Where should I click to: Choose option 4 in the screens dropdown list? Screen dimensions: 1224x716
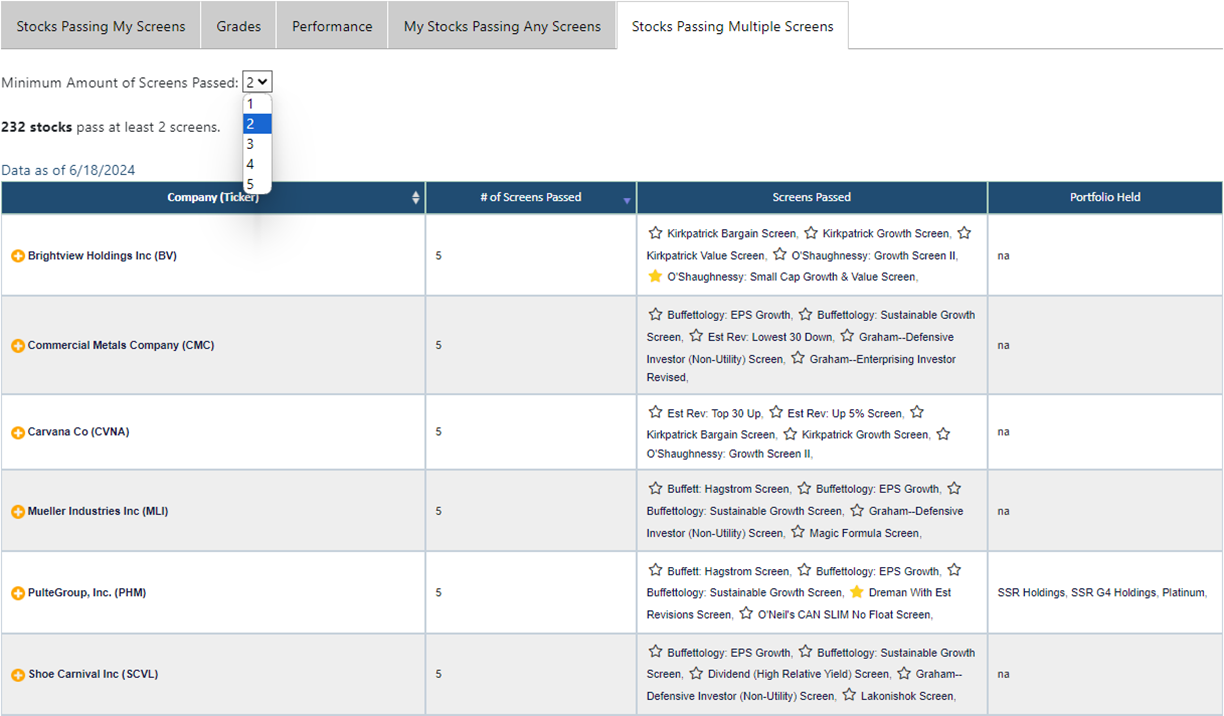(x=257, y=164)
